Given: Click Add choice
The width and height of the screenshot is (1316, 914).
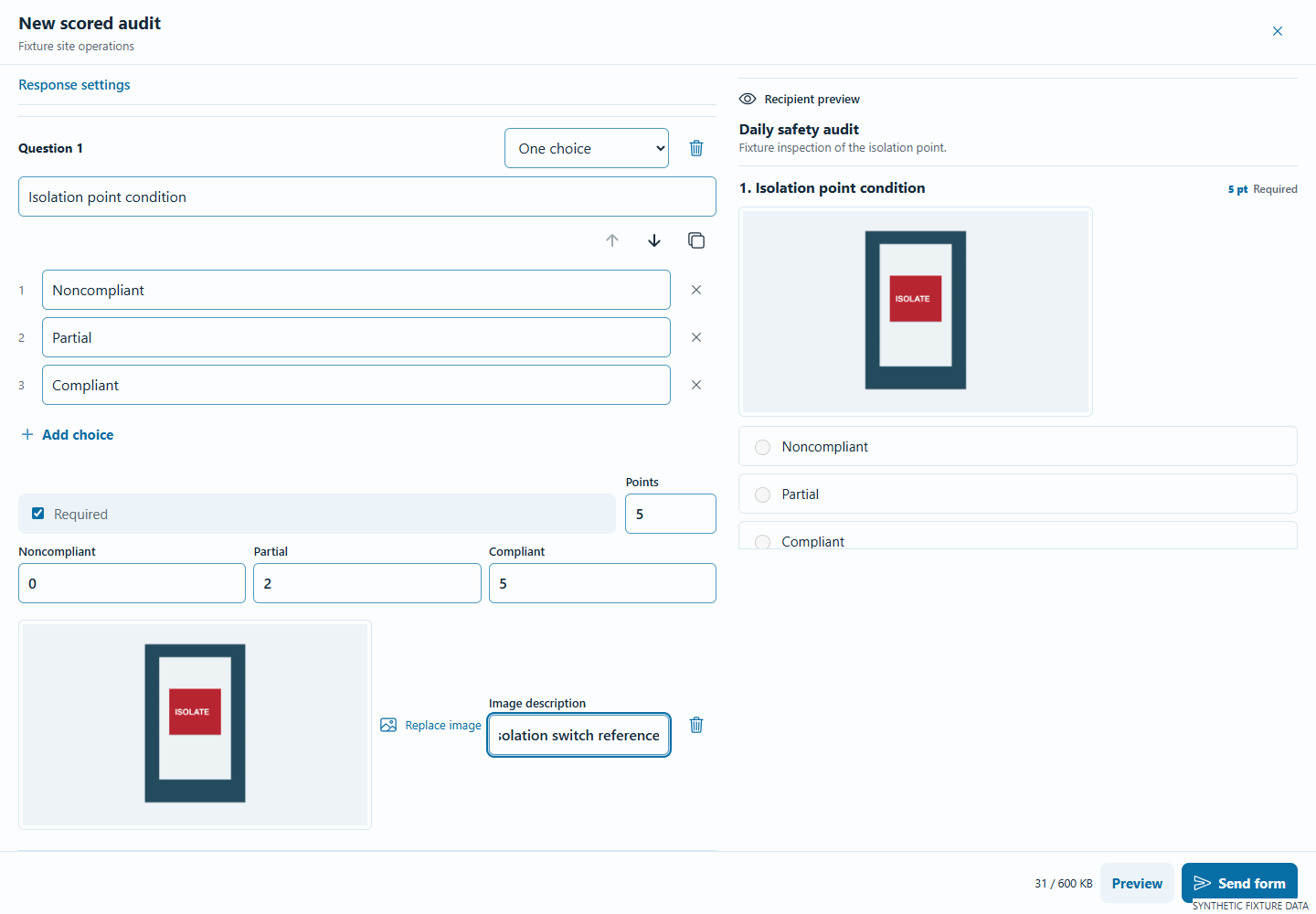Looking at the screenshot, I should pos(68,435).
